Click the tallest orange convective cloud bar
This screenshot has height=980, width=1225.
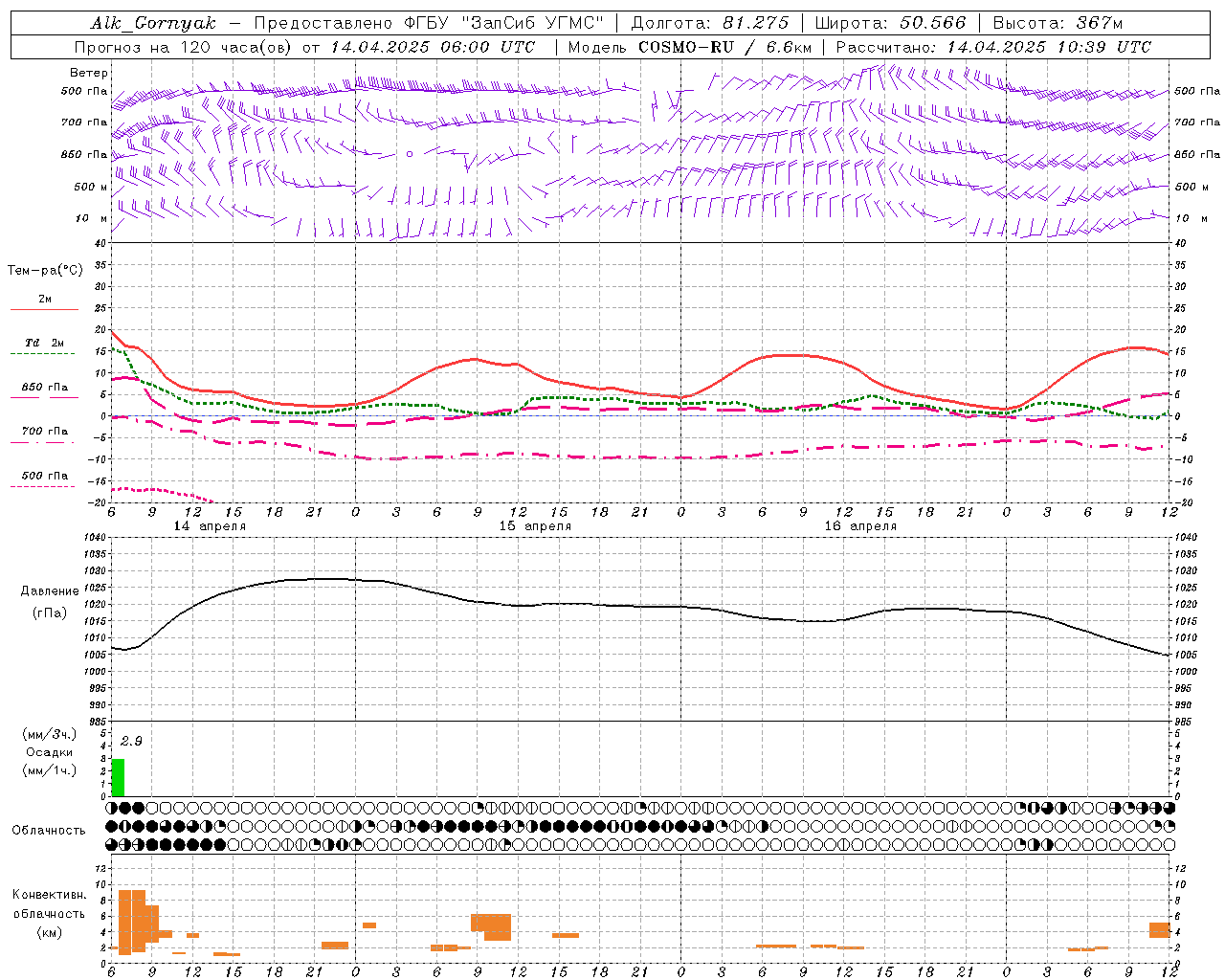point(124,922)
